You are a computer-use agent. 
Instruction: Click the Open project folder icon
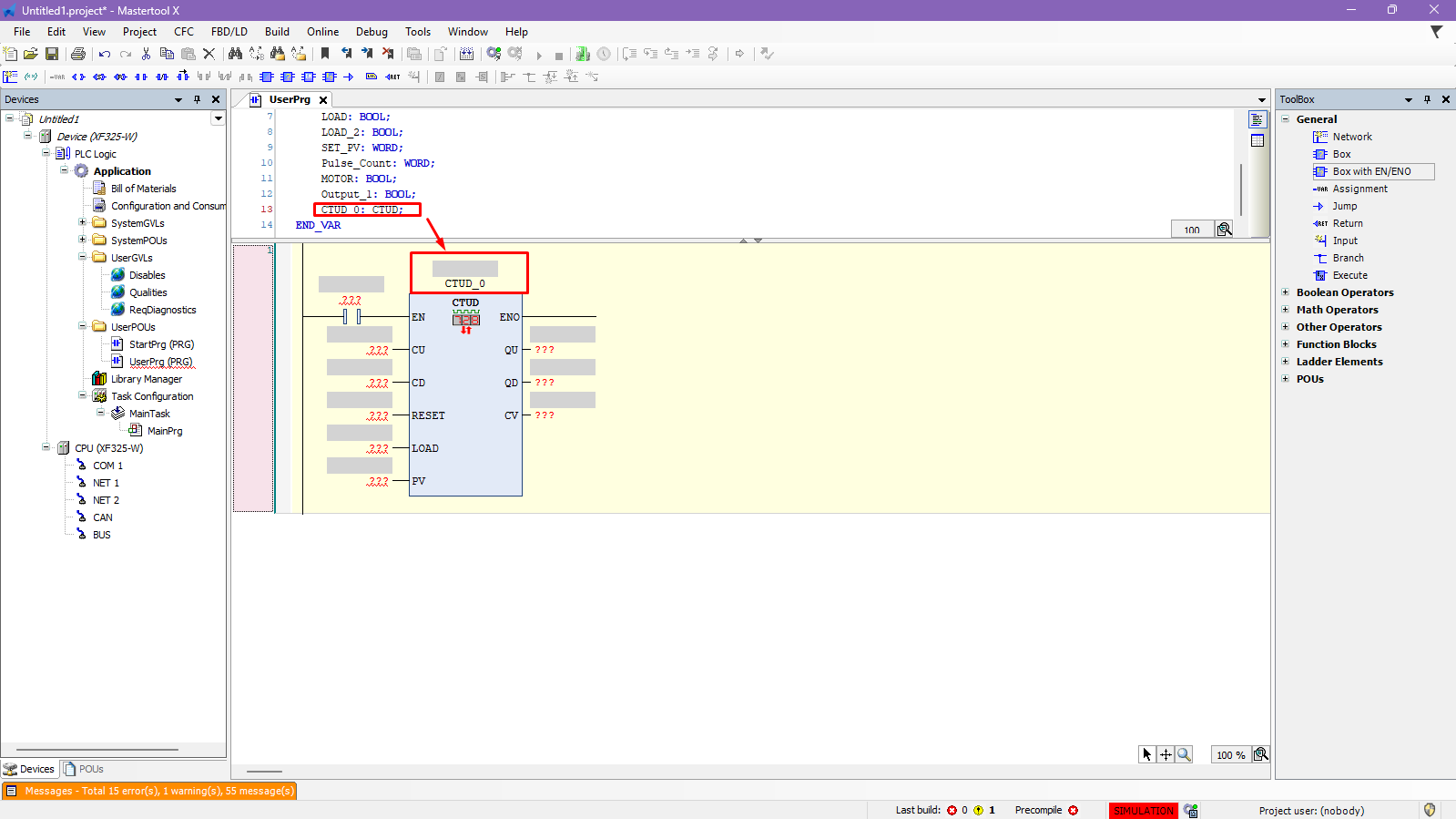click(x=31, y=55)
